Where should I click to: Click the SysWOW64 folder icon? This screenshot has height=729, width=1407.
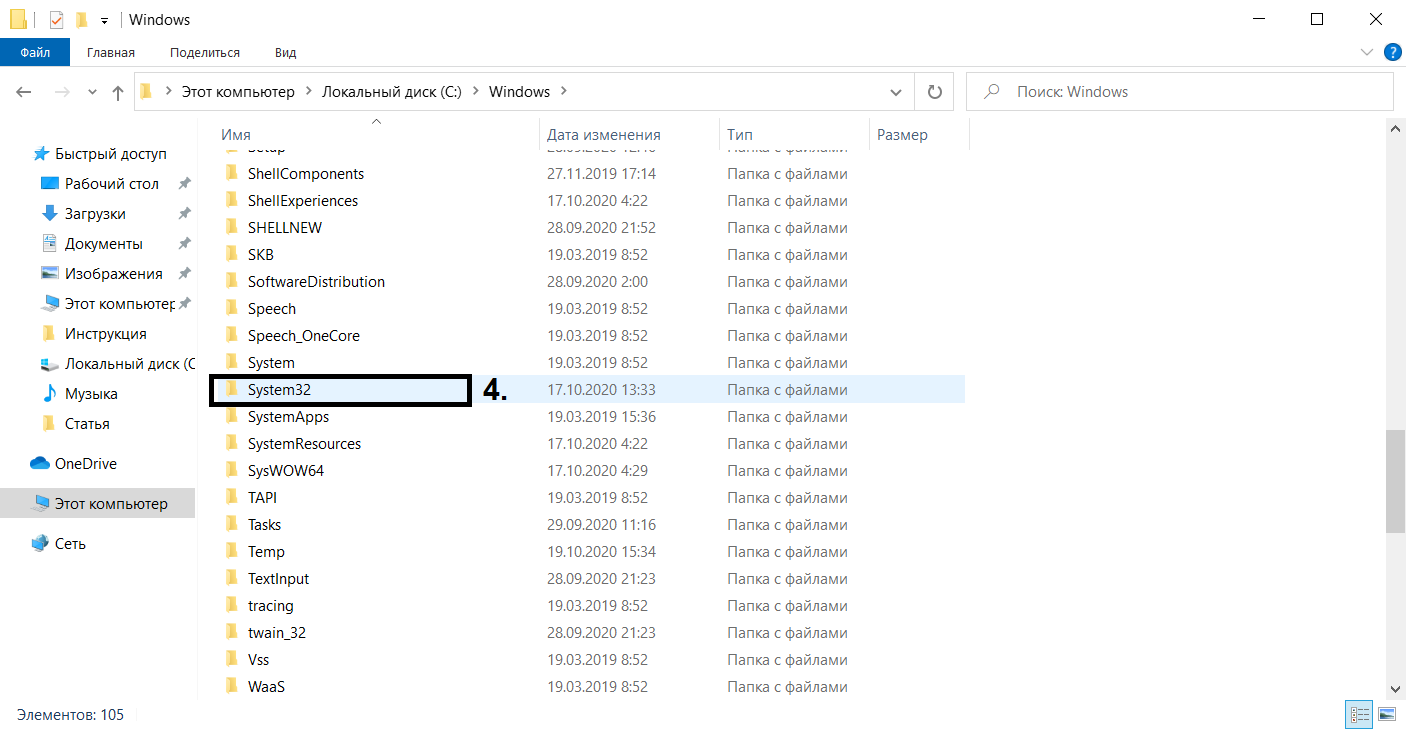coord(231,470)
